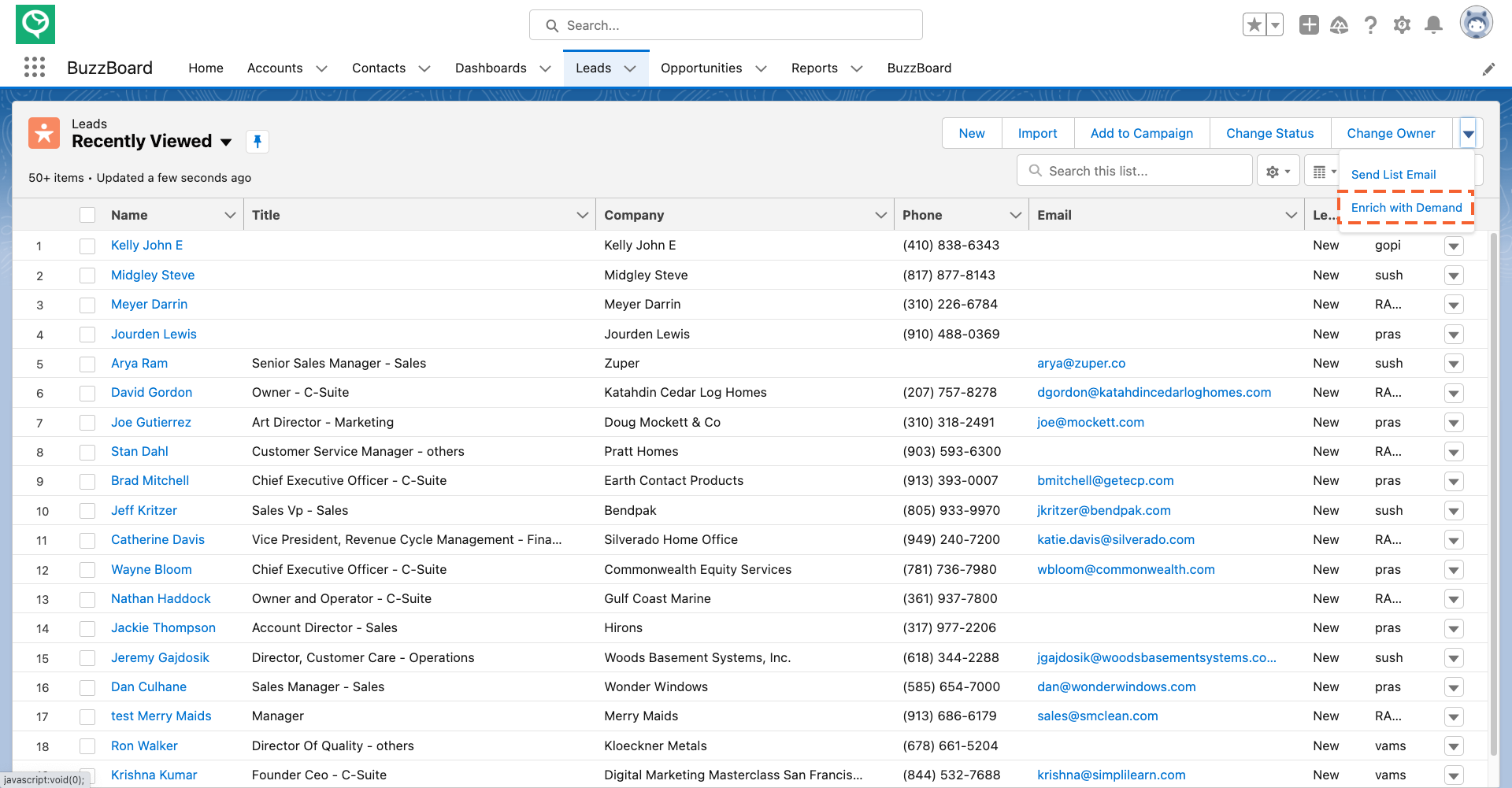Click the joe@mockett.com email link
This screenshot has height=788, width=1512.
coord(1090,422)
